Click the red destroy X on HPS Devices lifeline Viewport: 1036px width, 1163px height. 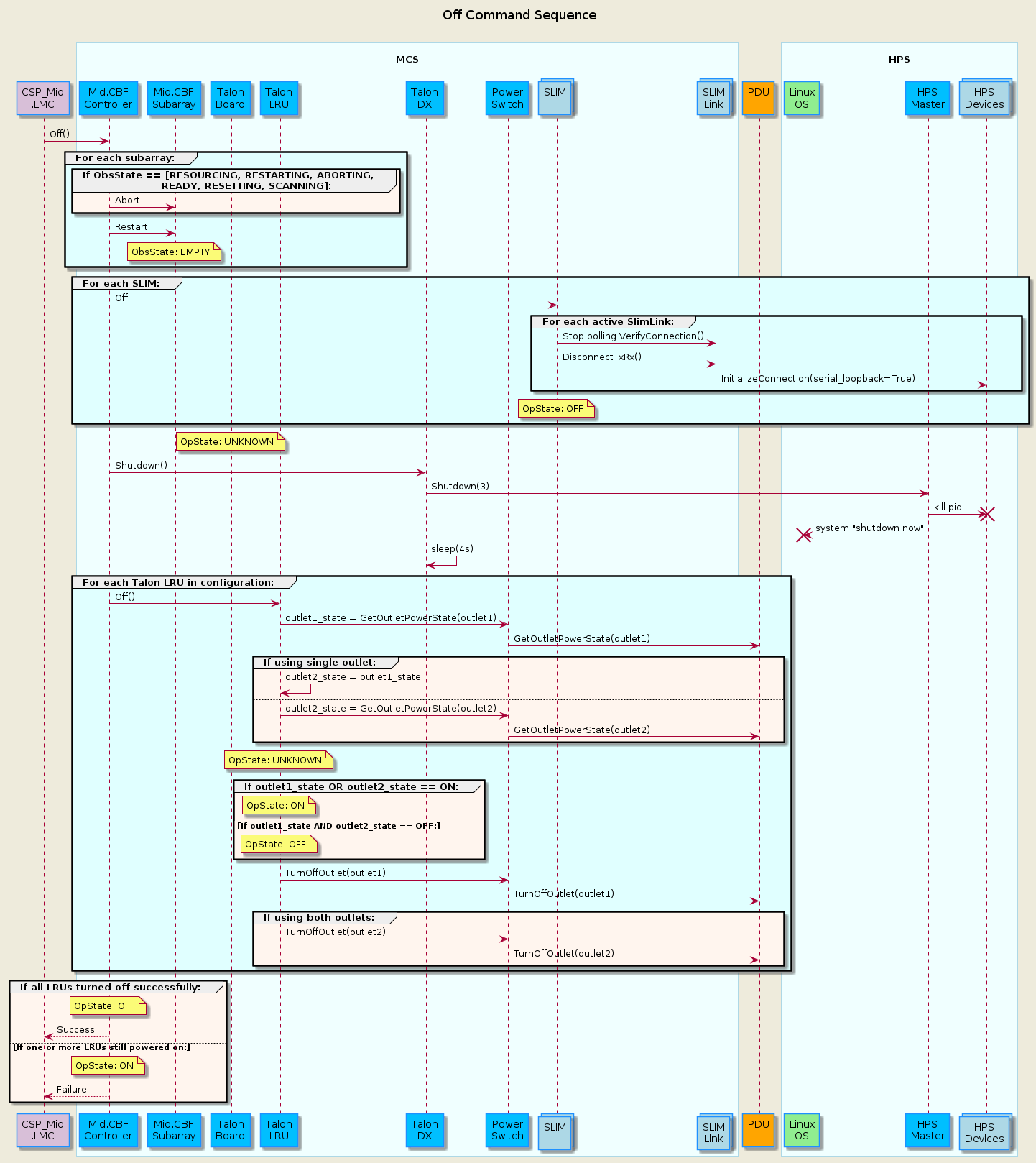coord(987,514)
